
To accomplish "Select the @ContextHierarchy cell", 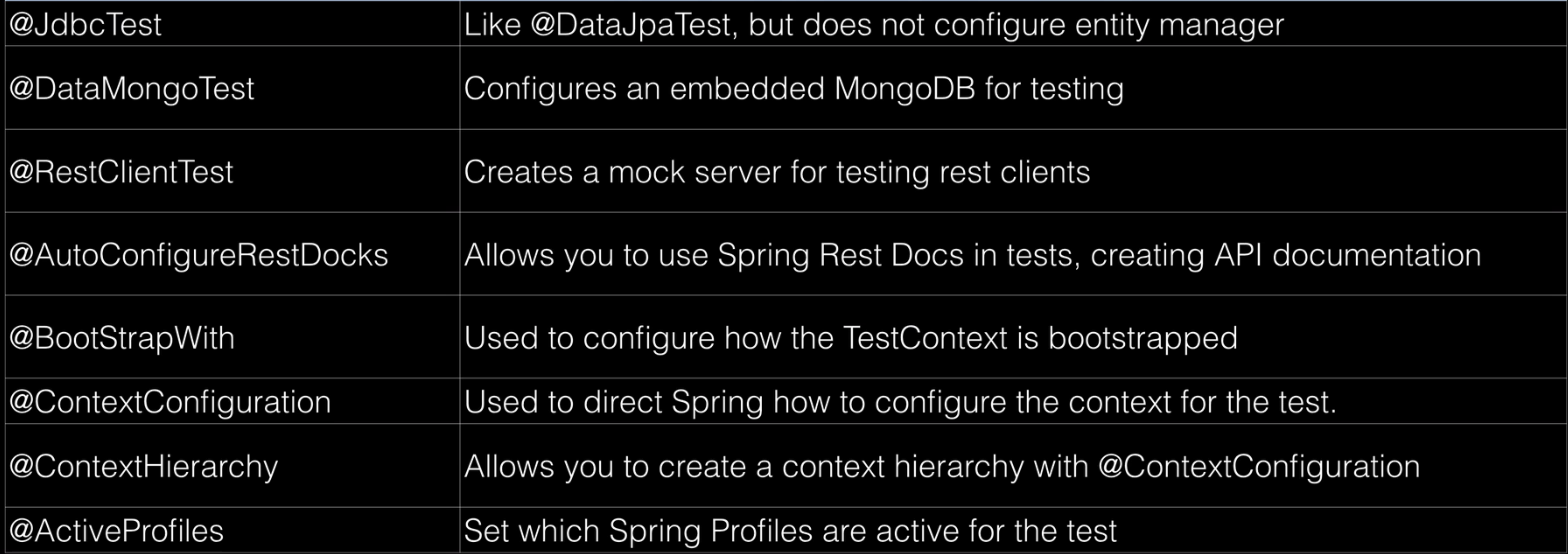I will pos(232,466).
